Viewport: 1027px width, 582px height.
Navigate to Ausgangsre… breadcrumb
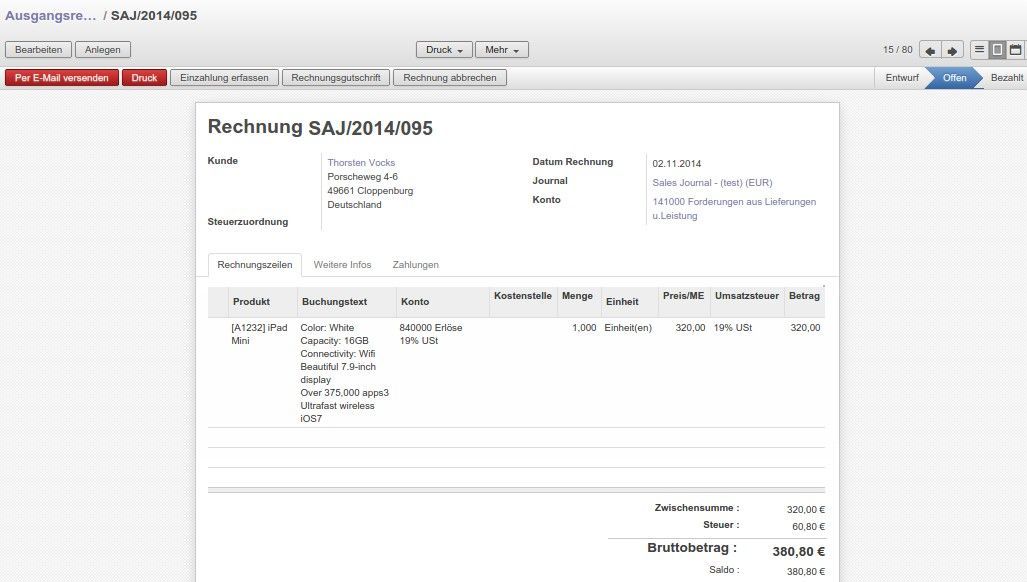click(x=50, y=17)
